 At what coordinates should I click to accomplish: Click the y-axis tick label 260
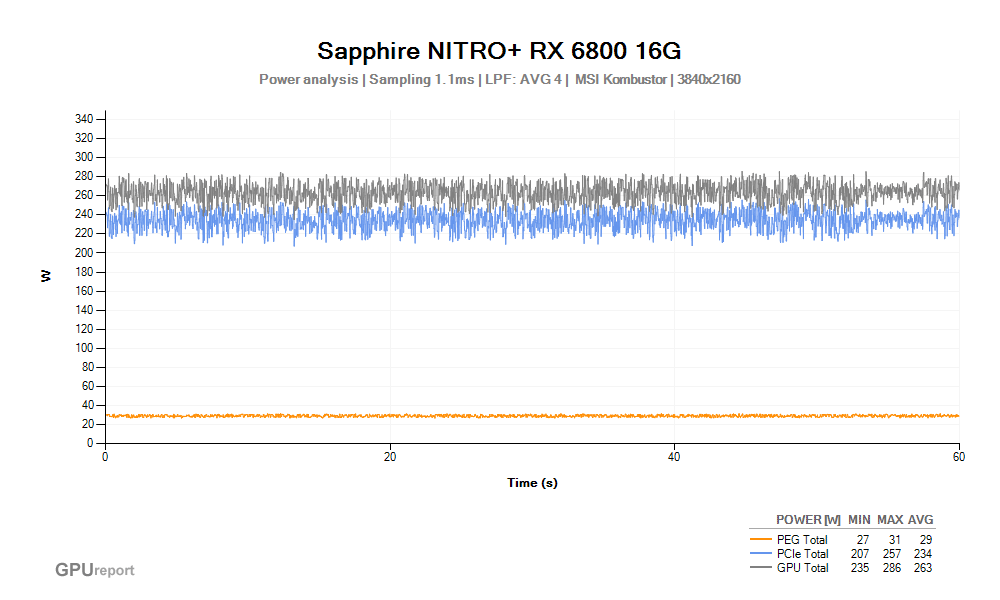point(84,195)
